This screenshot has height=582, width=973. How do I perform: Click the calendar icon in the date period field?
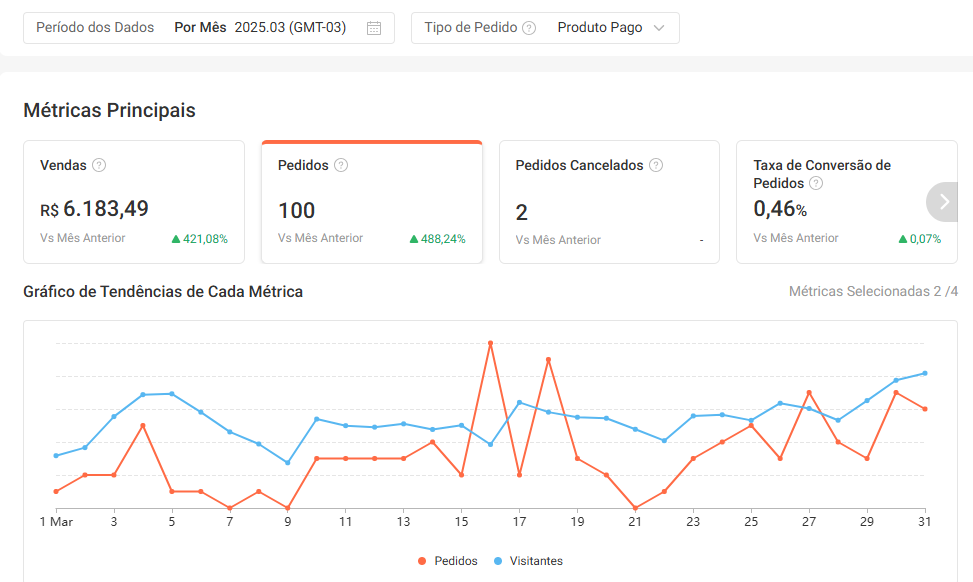(x=374, y=28)
